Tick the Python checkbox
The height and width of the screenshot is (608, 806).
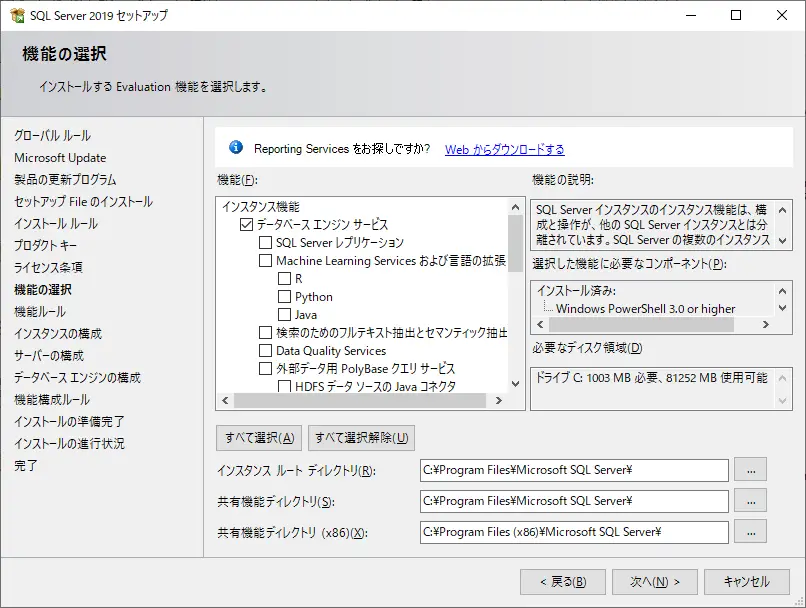pyautogui.click(x=284, y=297)
